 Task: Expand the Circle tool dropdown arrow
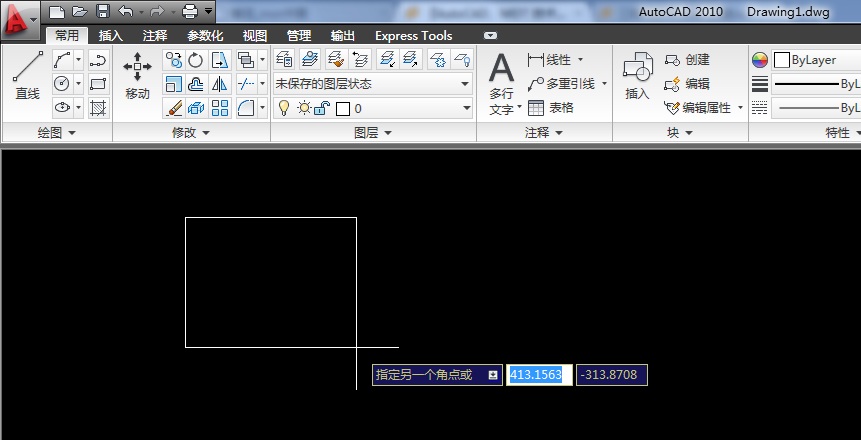[79, 83]
